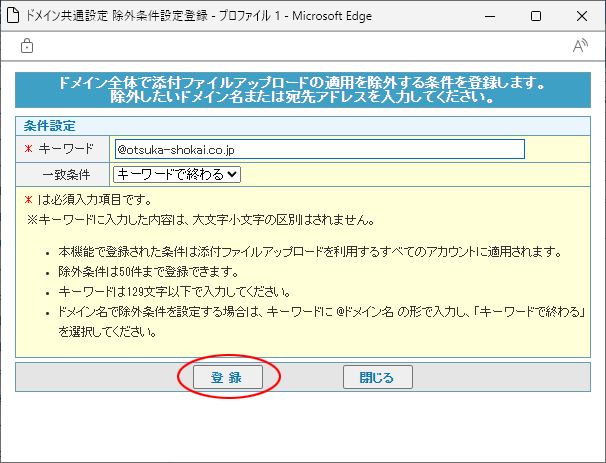
Task: Click the red asterisk beside キーワード label
Action: [28, 150]
